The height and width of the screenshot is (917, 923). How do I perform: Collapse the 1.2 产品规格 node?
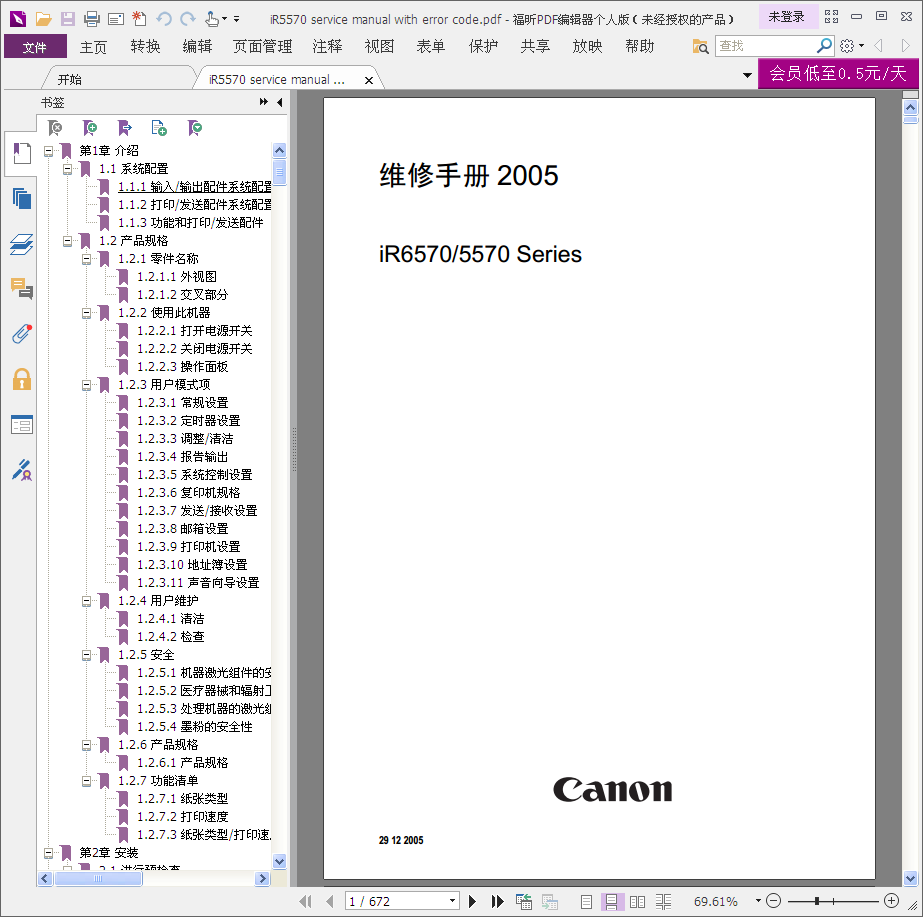[x=68, y=241]
